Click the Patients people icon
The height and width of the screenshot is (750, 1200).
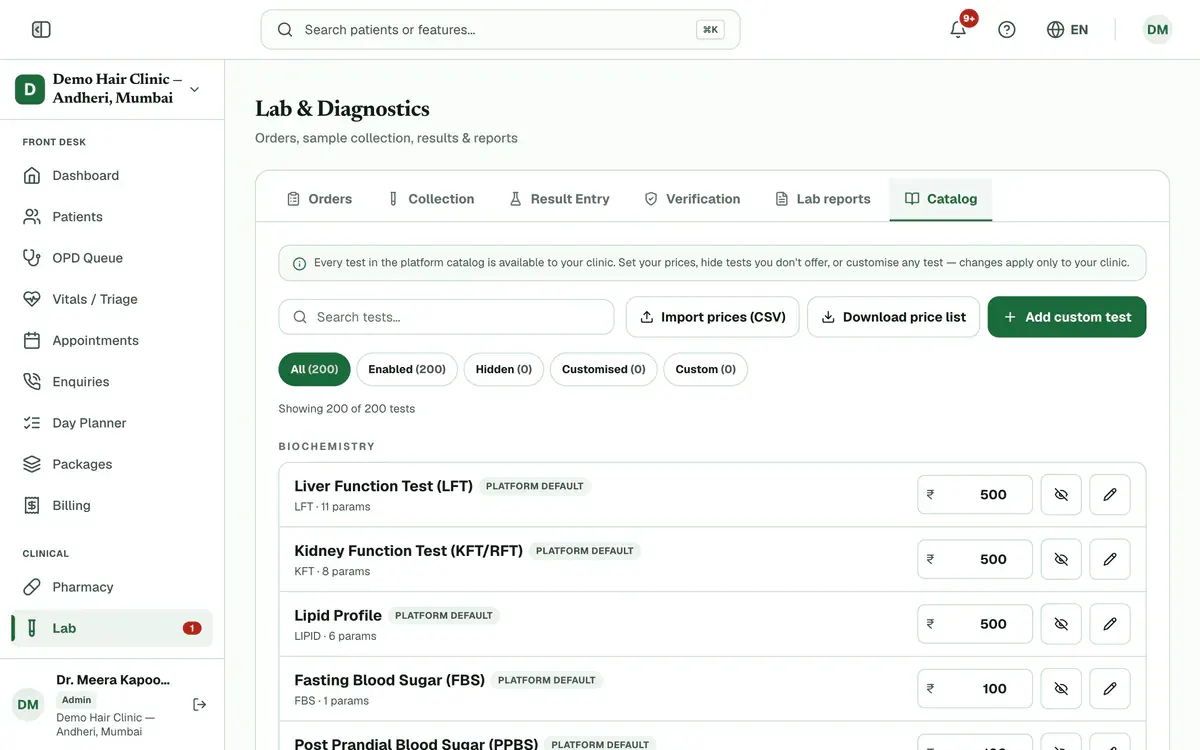pos(32,217)
